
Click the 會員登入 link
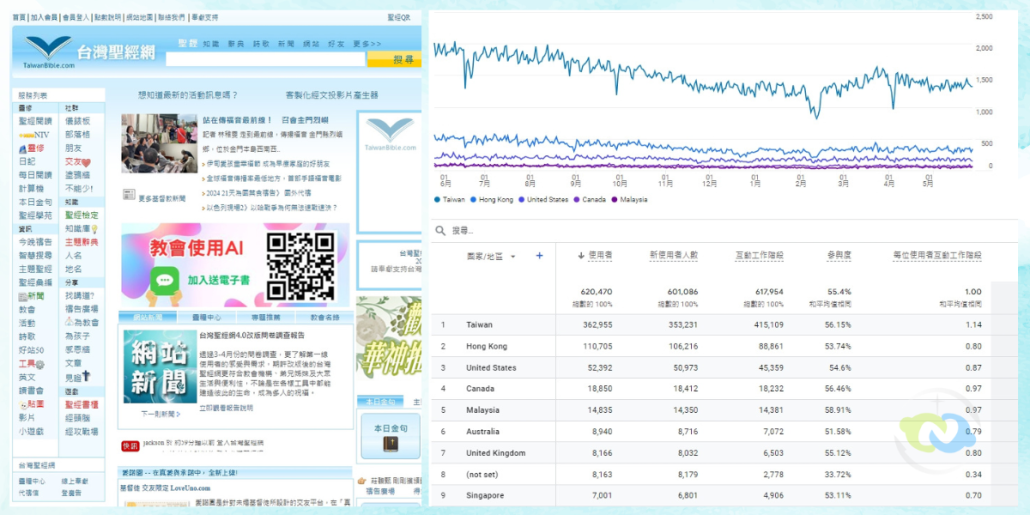(x=75, y=17)
